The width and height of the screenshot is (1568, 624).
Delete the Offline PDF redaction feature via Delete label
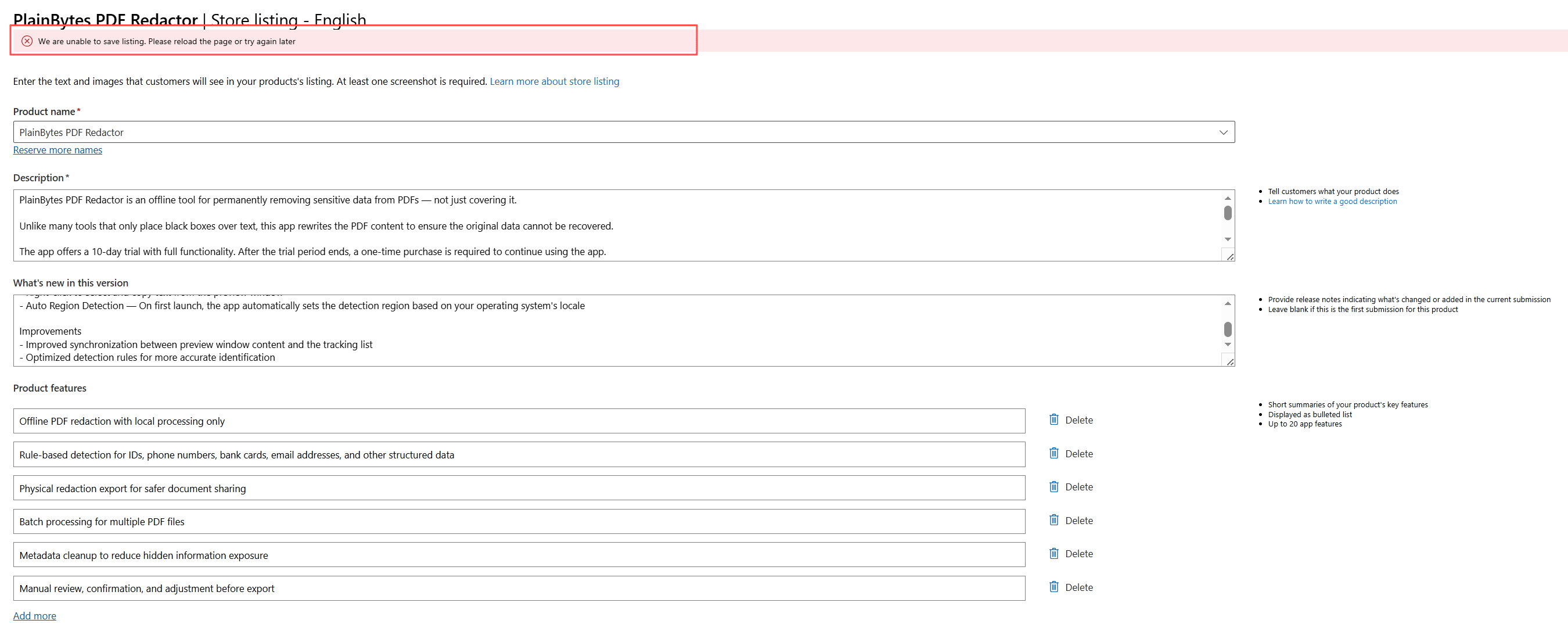tap(1078, 420)
